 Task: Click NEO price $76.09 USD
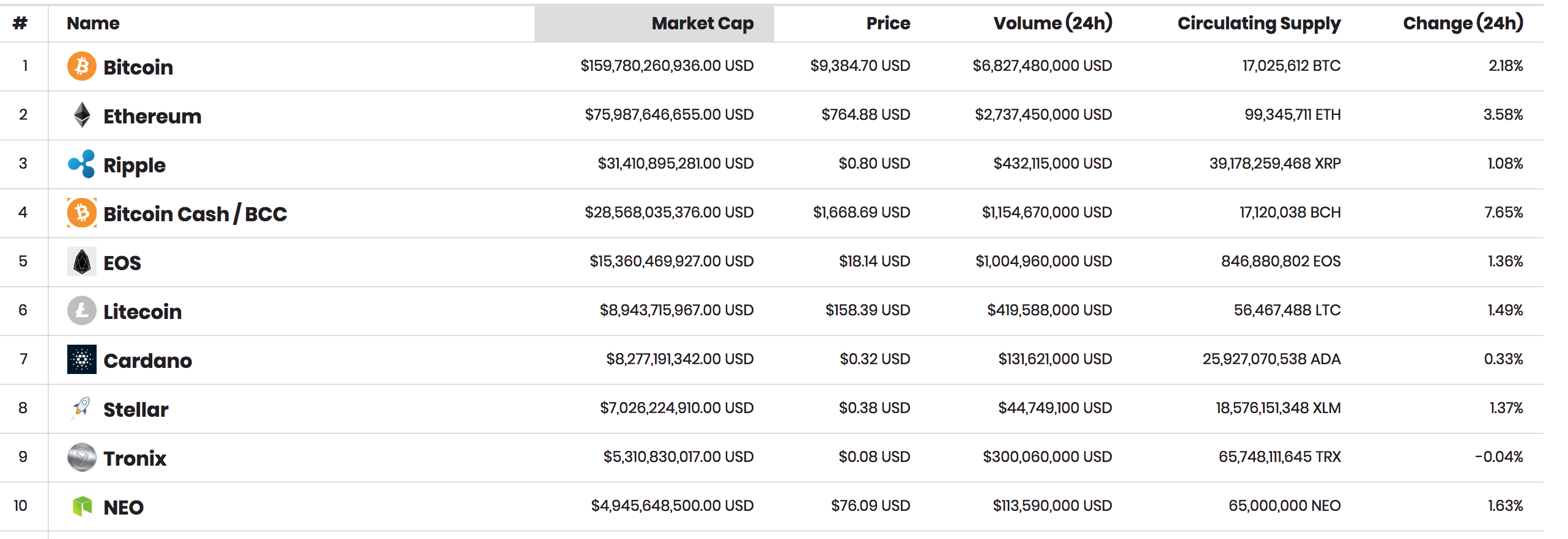(871, 505)
